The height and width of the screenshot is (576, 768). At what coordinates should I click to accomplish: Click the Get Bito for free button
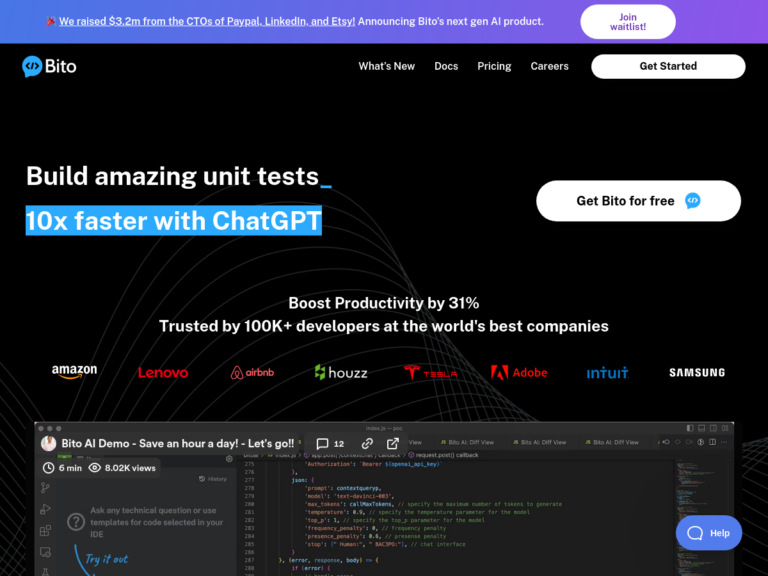point(638,201)
